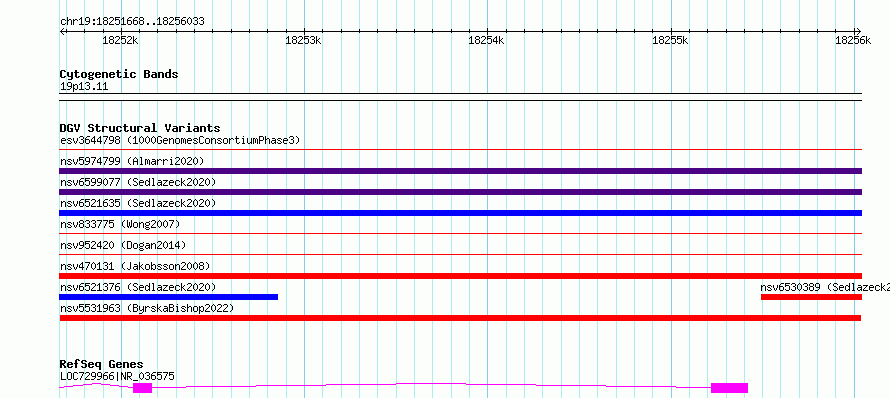Open the nsv6599077 (Sedlazeck2020) label

coord(138,182)
